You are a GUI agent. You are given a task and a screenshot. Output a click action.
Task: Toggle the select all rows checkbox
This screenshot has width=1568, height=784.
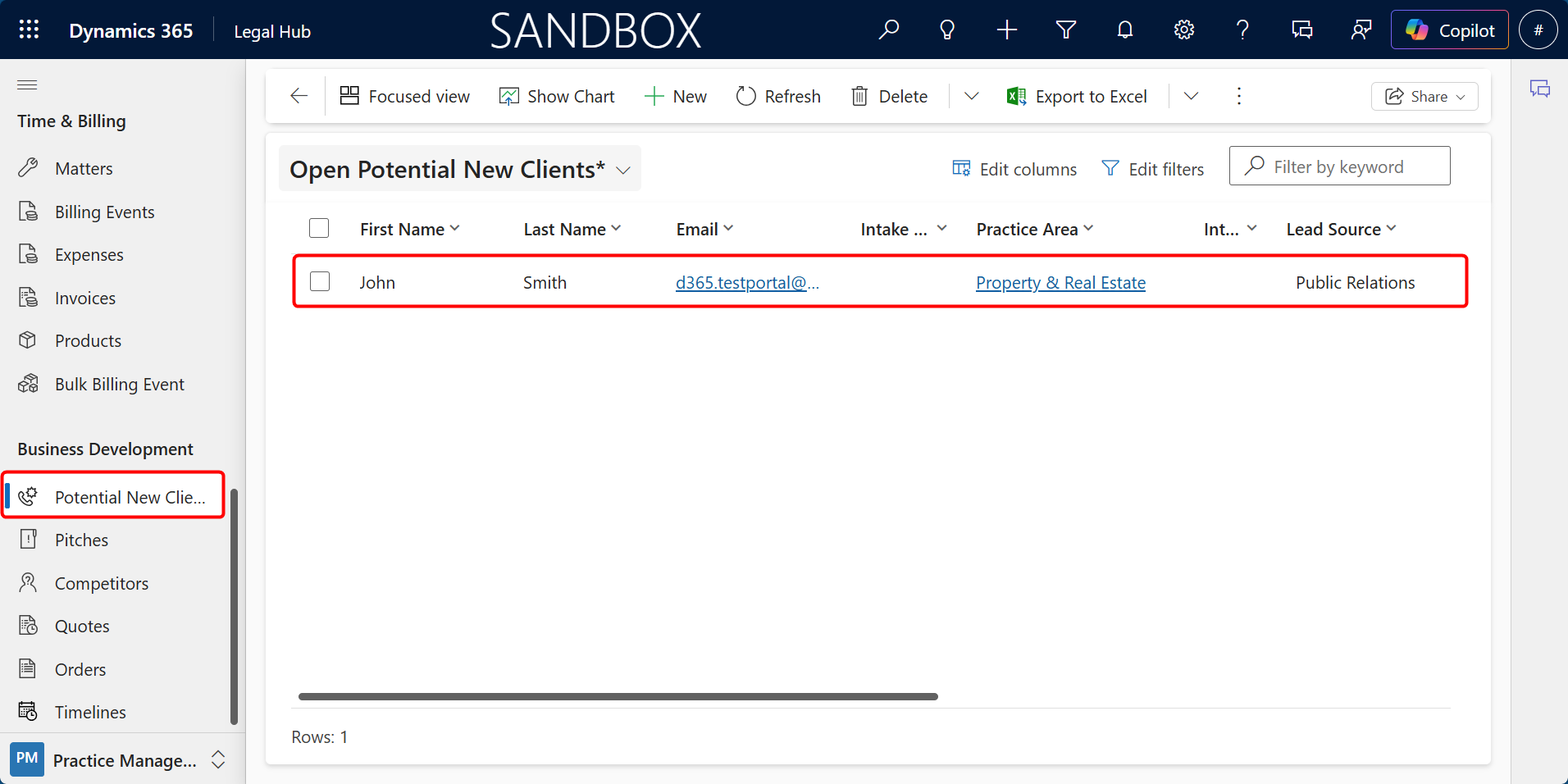(319, 228)
